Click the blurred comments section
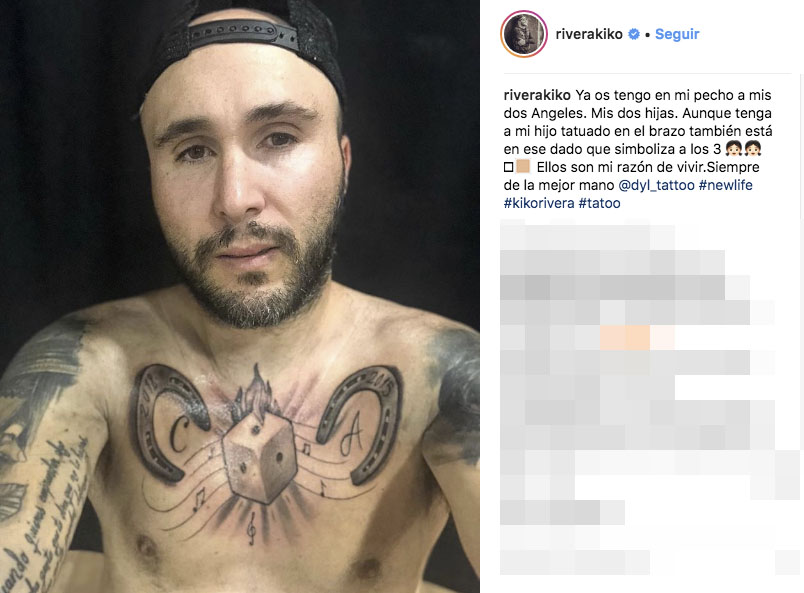The height and width of the screenshot is (593, 804). 650,398
